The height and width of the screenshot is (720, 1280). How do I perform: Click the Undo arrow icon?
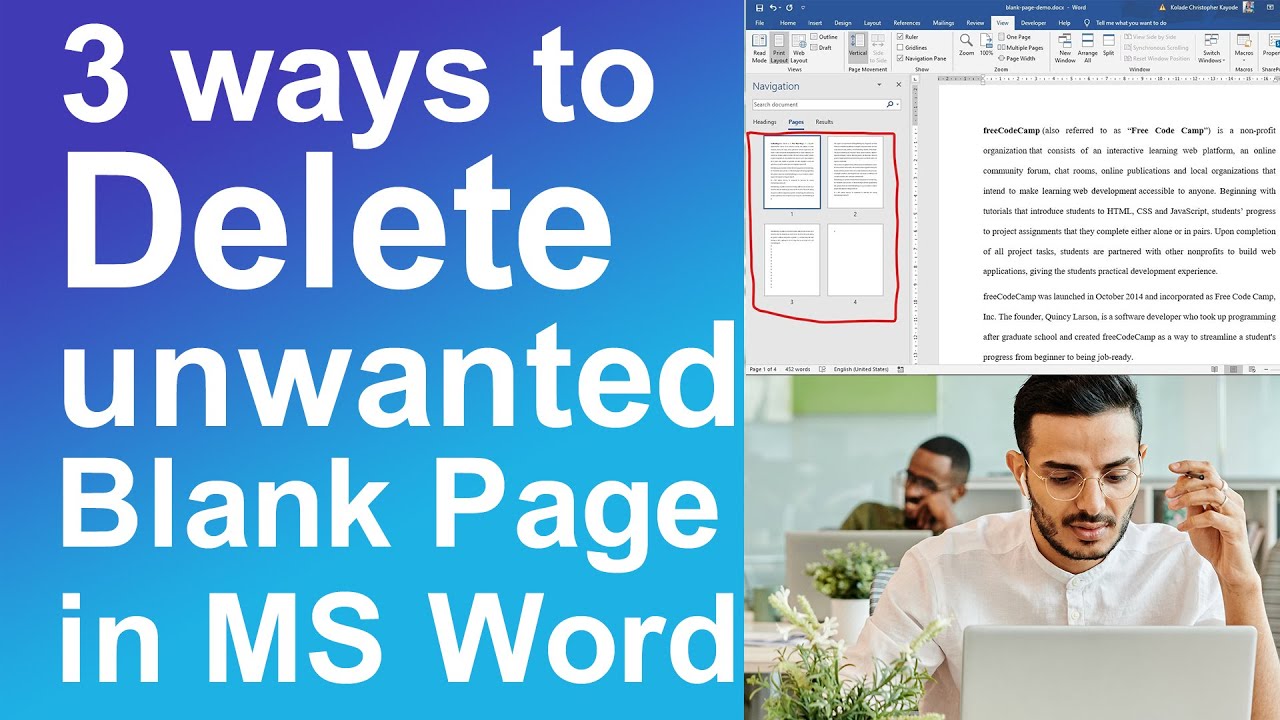[773, 7]
